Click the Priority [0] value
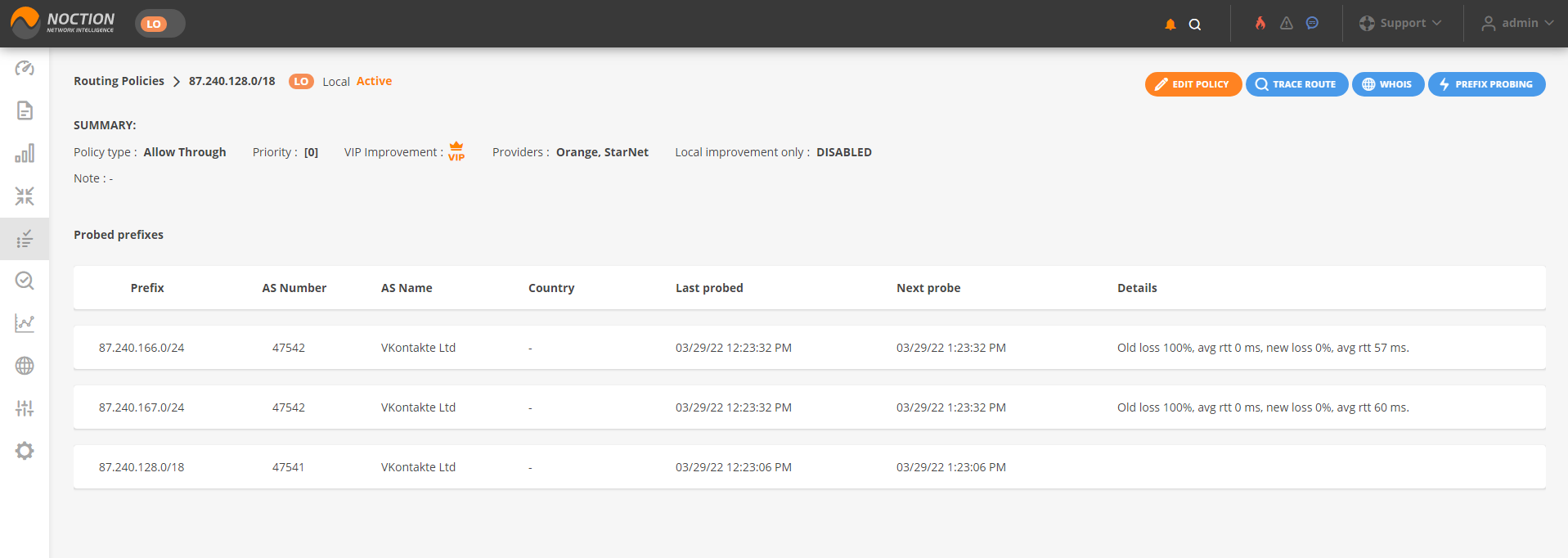This screenshot has height=558, width=1568. (x=311, y=152)
